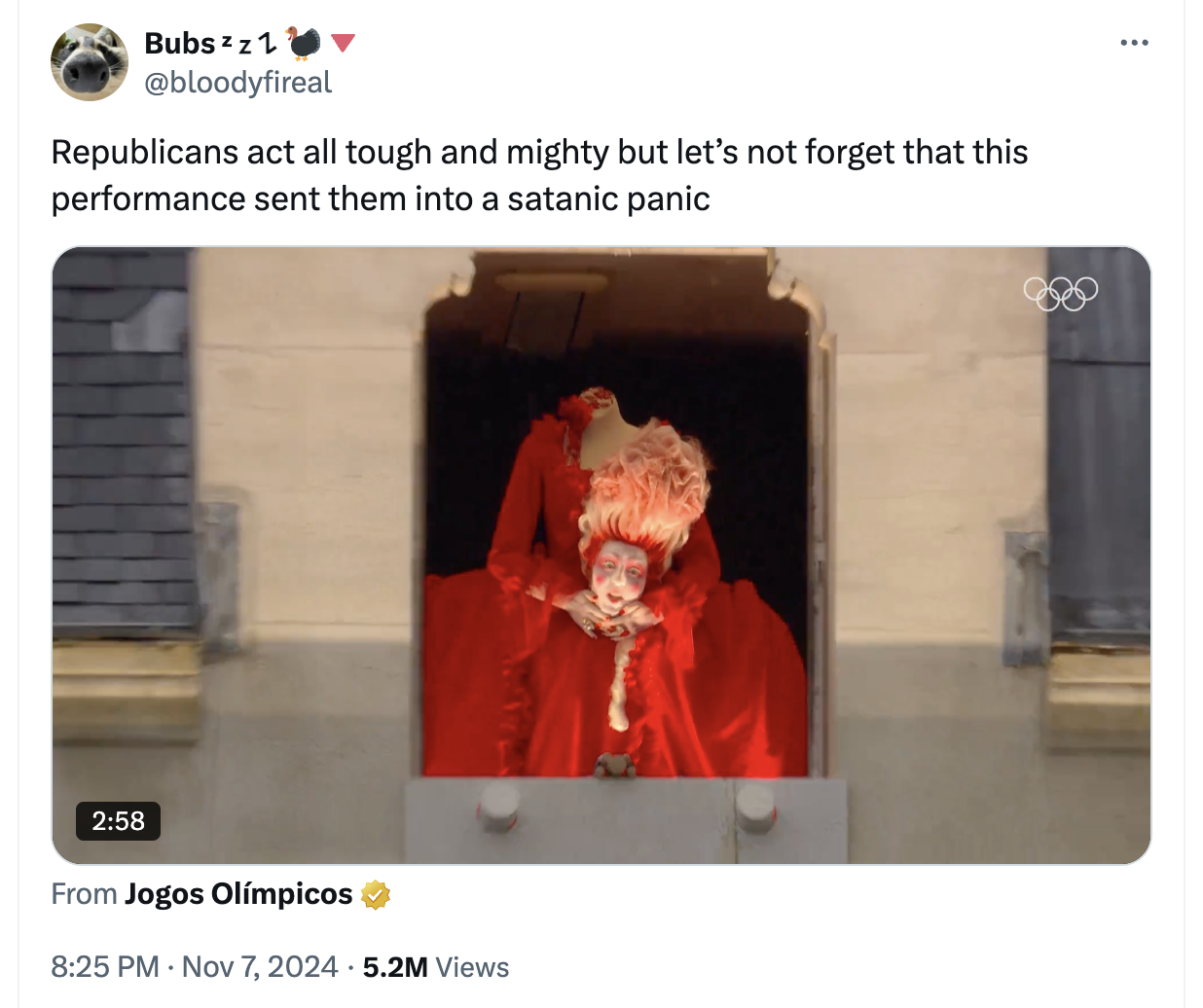Open the 5.2M Views analytics
1203x1008 pixels.
[x=436, y=967]
